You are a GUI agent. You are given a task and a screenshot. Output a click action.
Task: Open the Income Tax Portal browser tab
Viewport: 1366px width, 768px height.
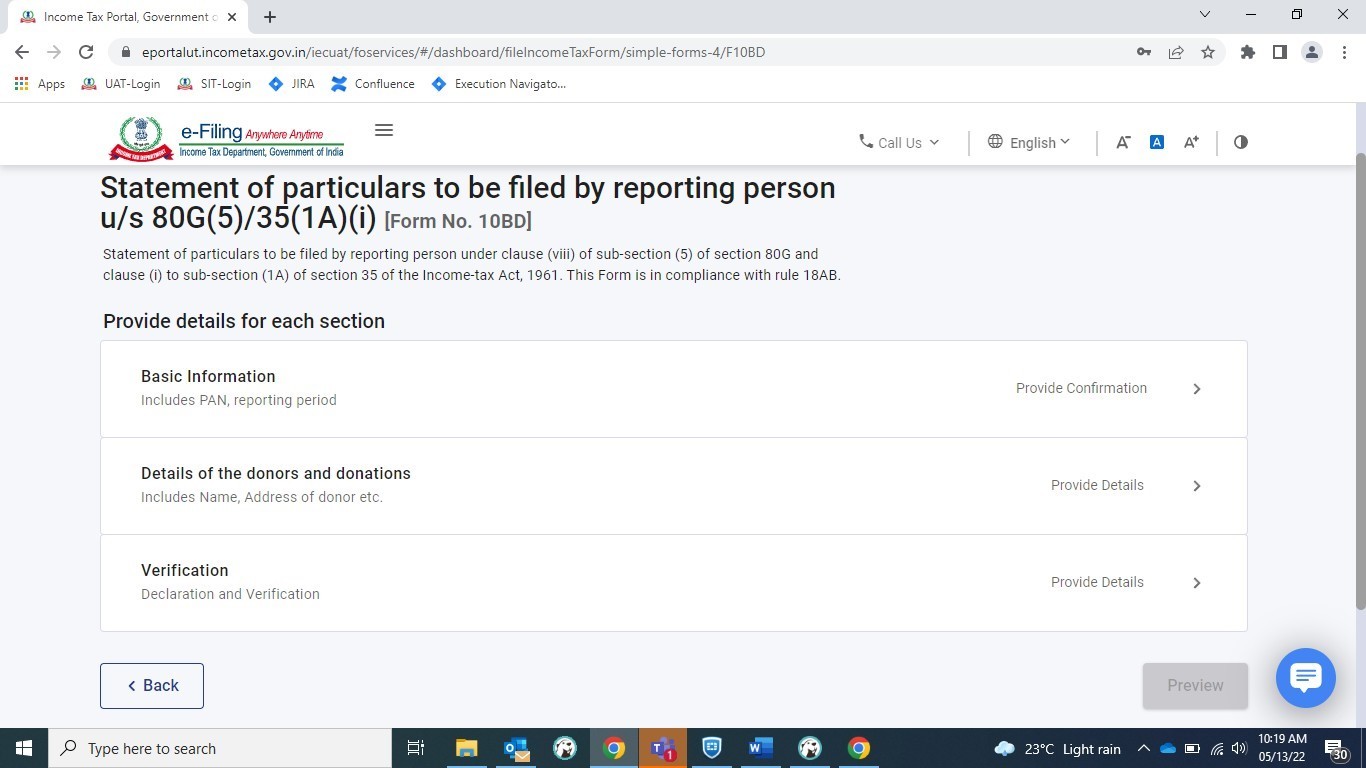[120, 17]
